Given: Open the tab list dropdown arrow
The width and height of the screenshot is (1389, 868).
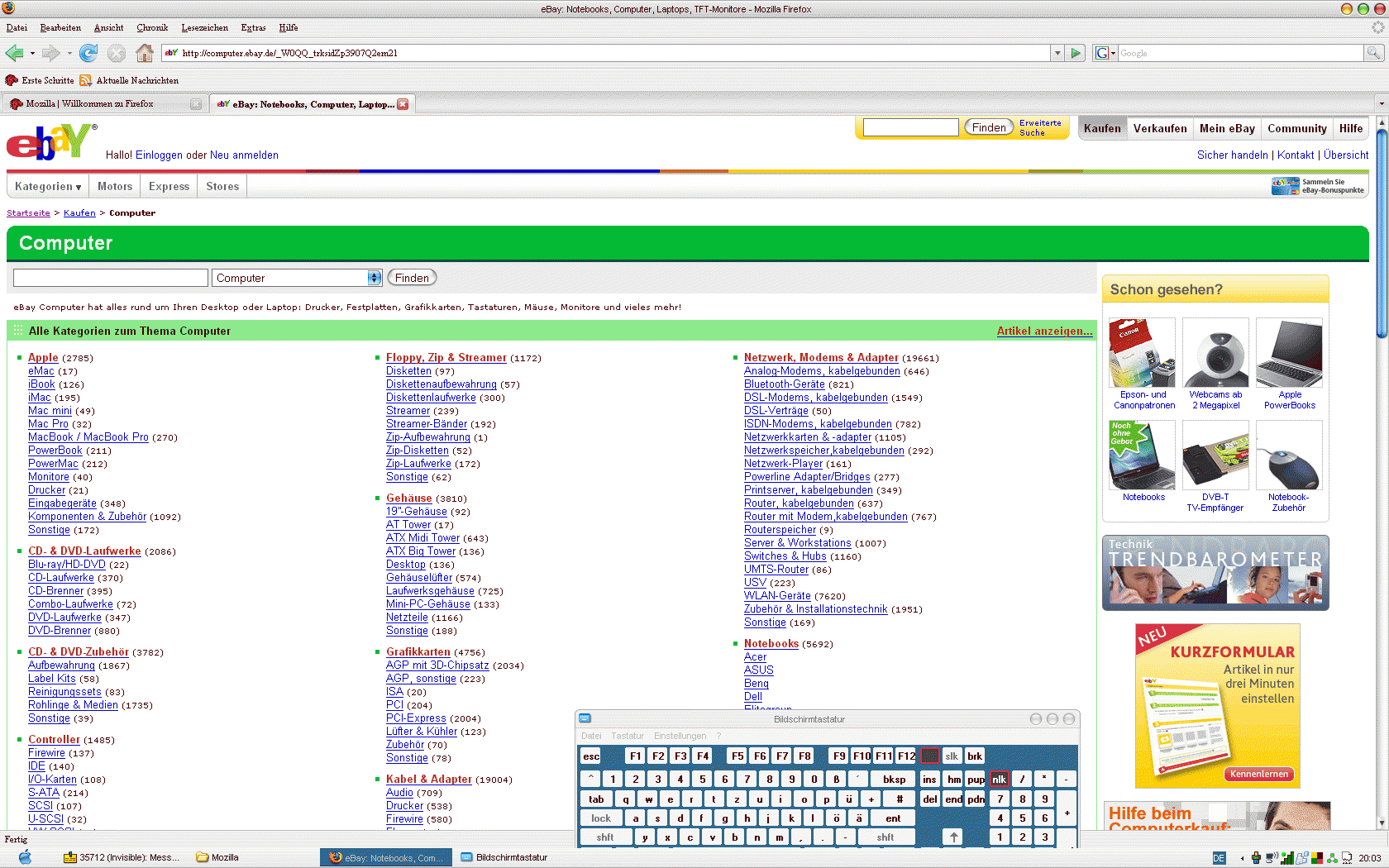Looking at the screenshot, I should (x=1381, y=104).
